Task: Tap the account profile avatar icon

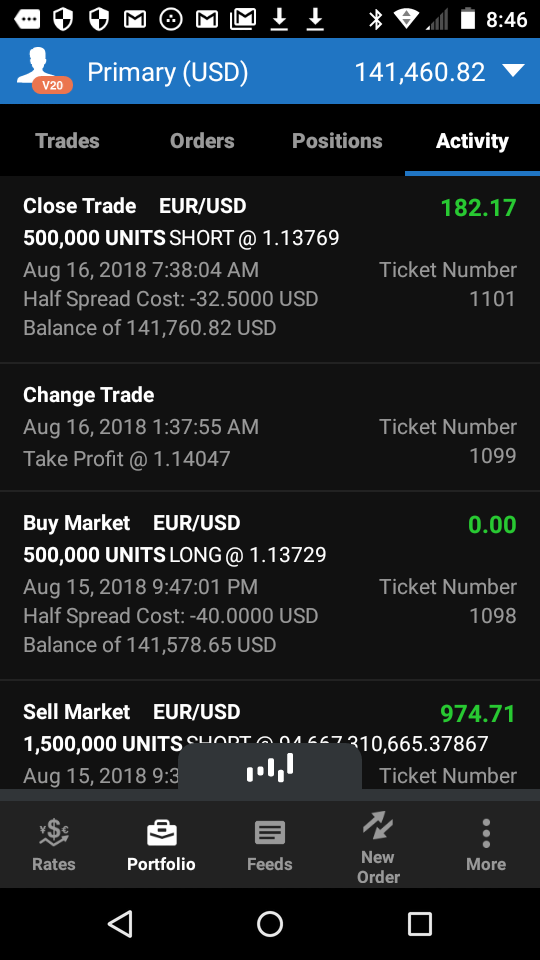Action: pyautogui.click(x=43, y=72)
